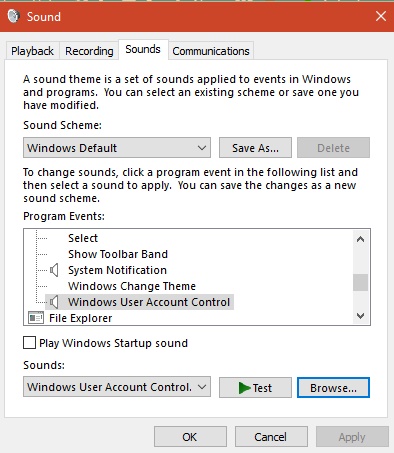Image resolution: width=394 pixels, height=453 pixels.
Task: Click speaker icon beside System Notification
Action: 54,270
